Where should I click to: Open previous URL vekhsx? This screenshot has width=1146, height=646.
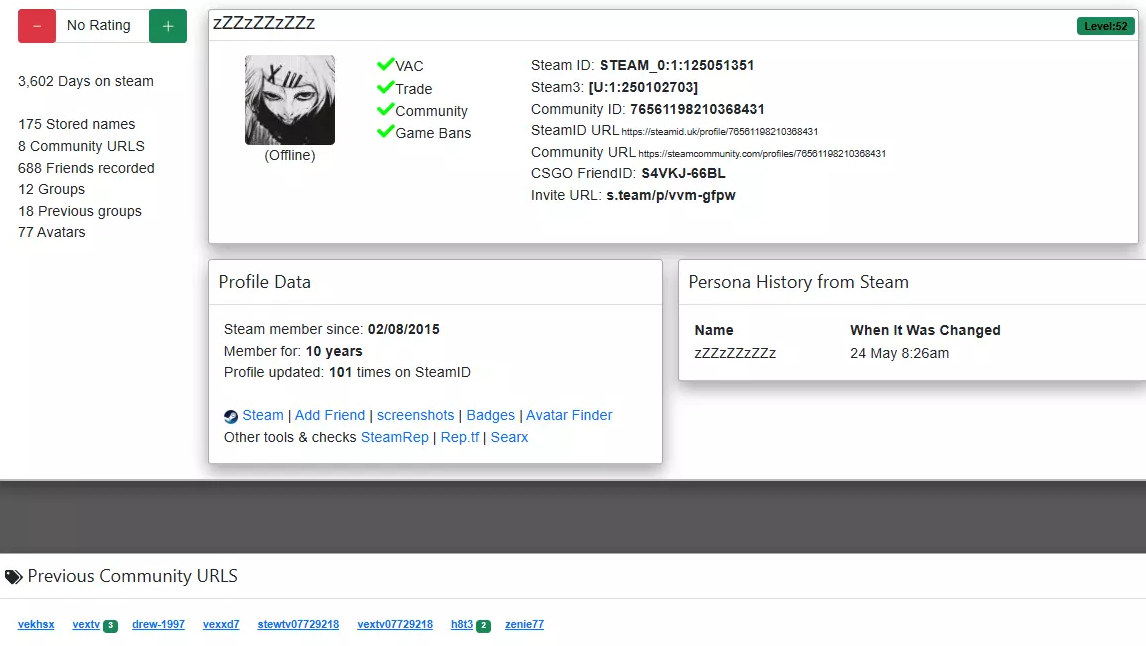pos(36,624)
